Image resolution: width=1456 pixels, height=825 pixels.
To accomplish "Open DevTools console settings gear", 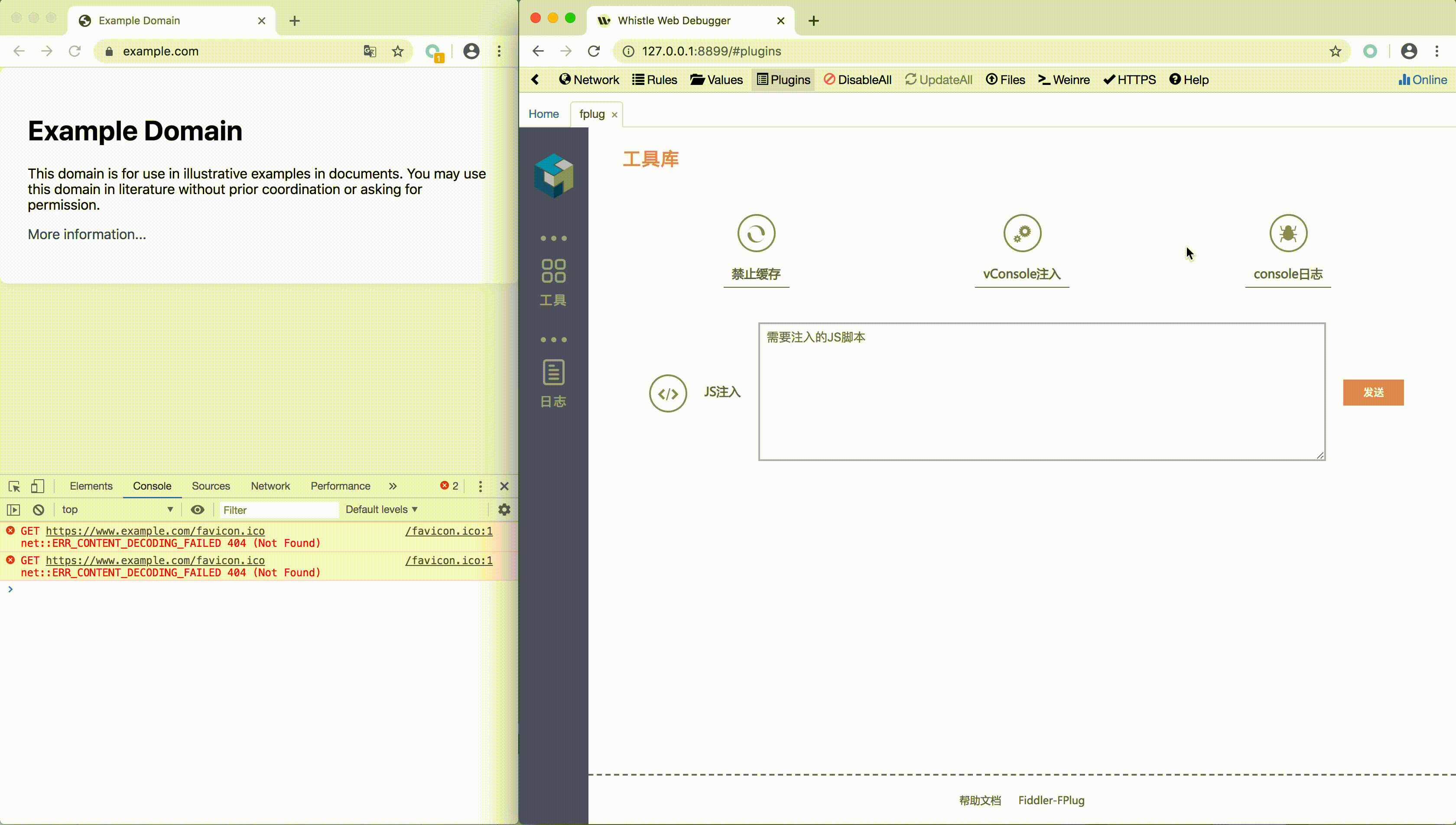I will (504, 510).
